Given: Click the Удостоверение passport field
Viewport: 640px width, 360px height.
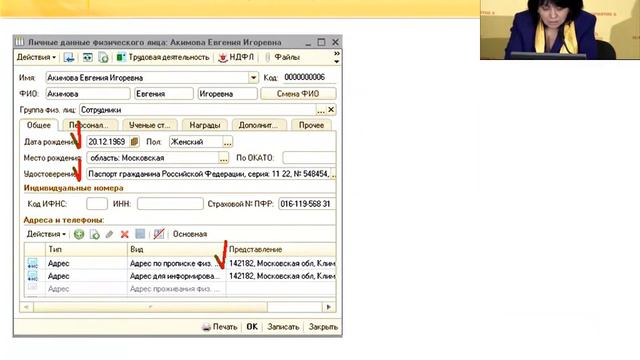Looking at the screenshot, I should (x=208, y=174).
